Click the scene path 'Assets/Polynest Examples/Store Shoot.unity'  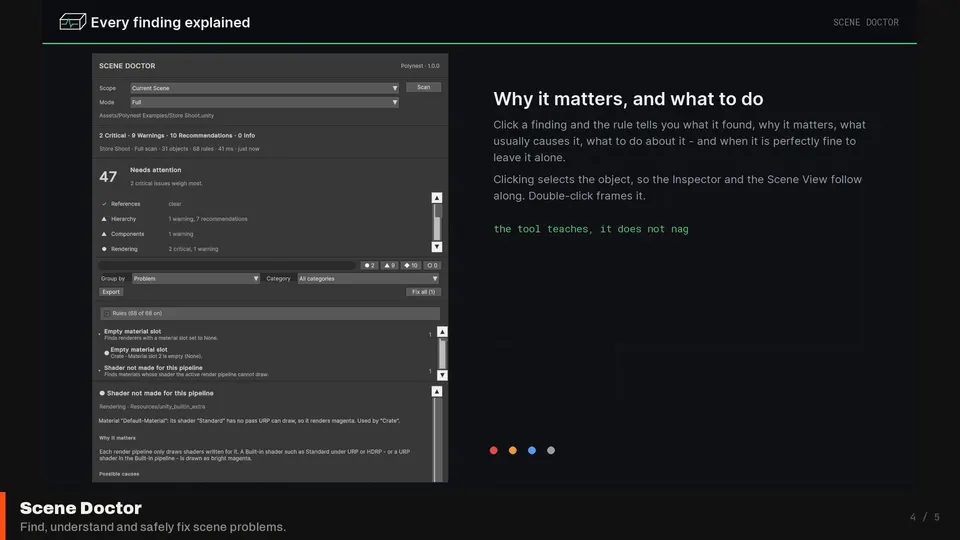tap(157, 116)
